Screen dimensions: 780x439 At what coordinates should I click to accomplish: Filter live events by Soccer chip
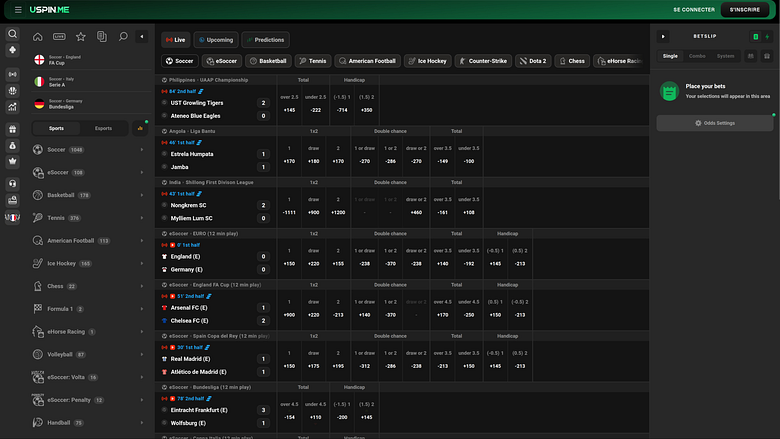[x=180, y=61]
